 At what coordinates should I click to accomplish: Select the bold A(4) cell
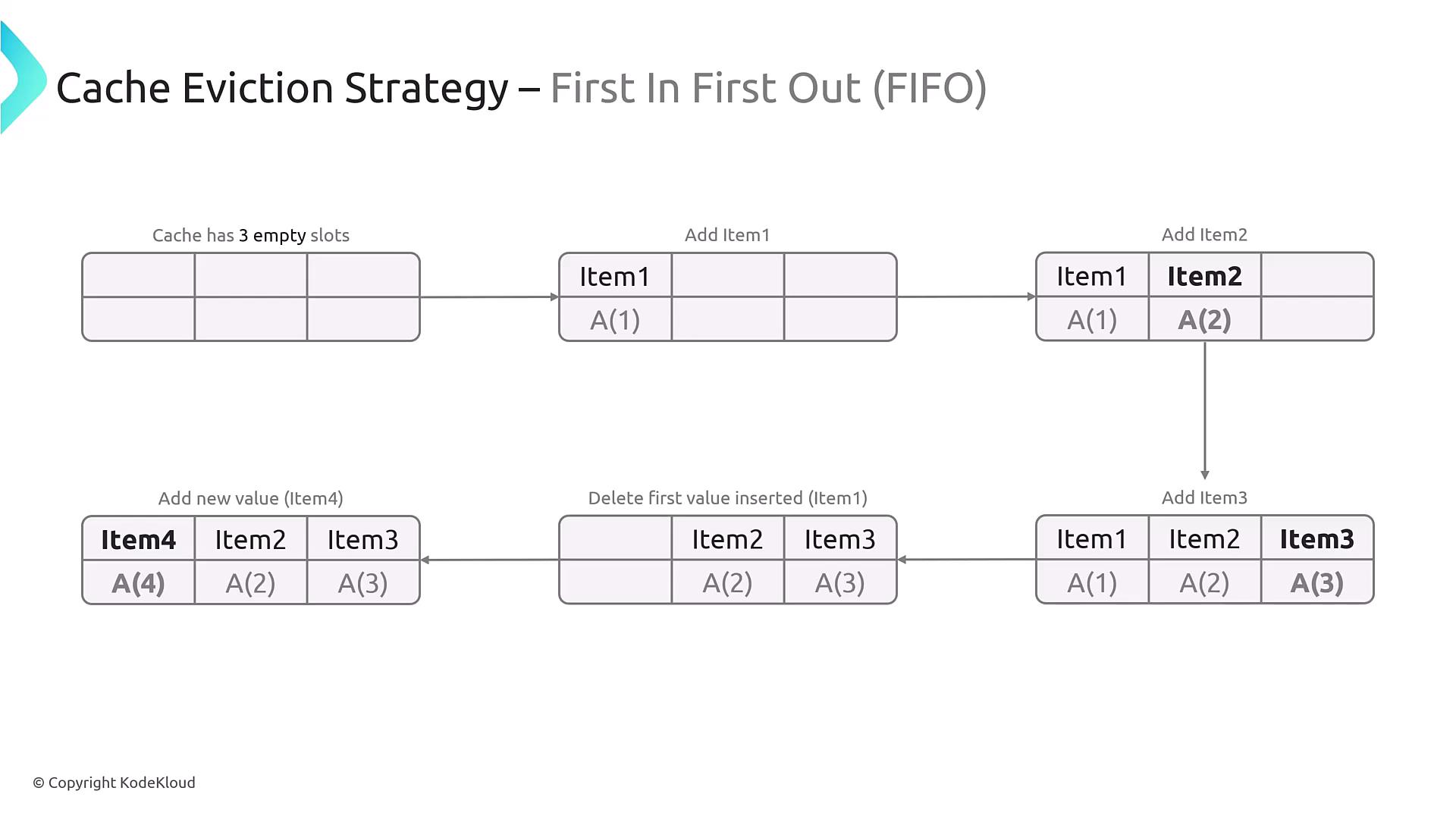point(138,583)
